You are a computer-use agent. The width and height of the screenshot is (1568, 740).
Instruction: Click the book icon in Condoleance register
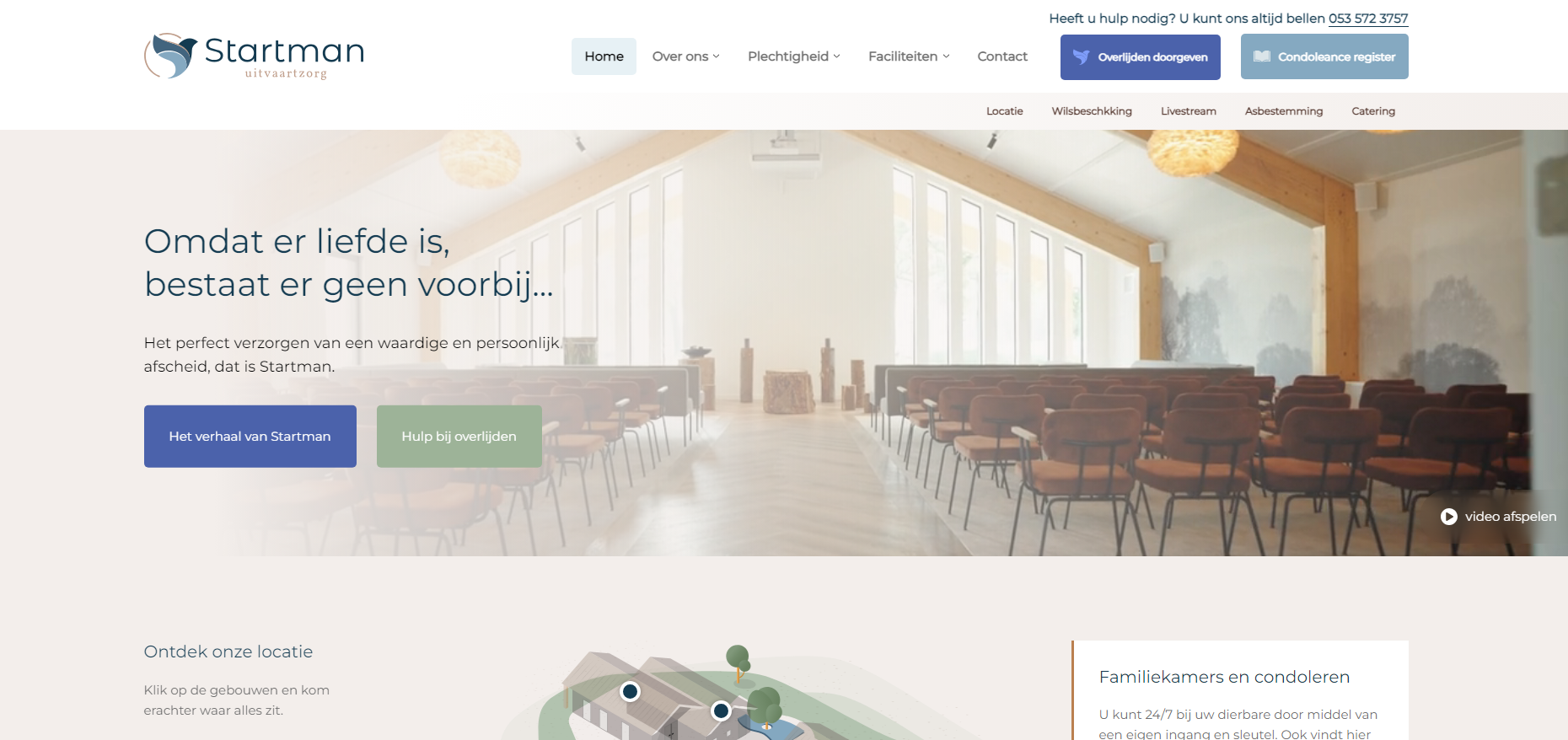click(x=1262, y=56)
